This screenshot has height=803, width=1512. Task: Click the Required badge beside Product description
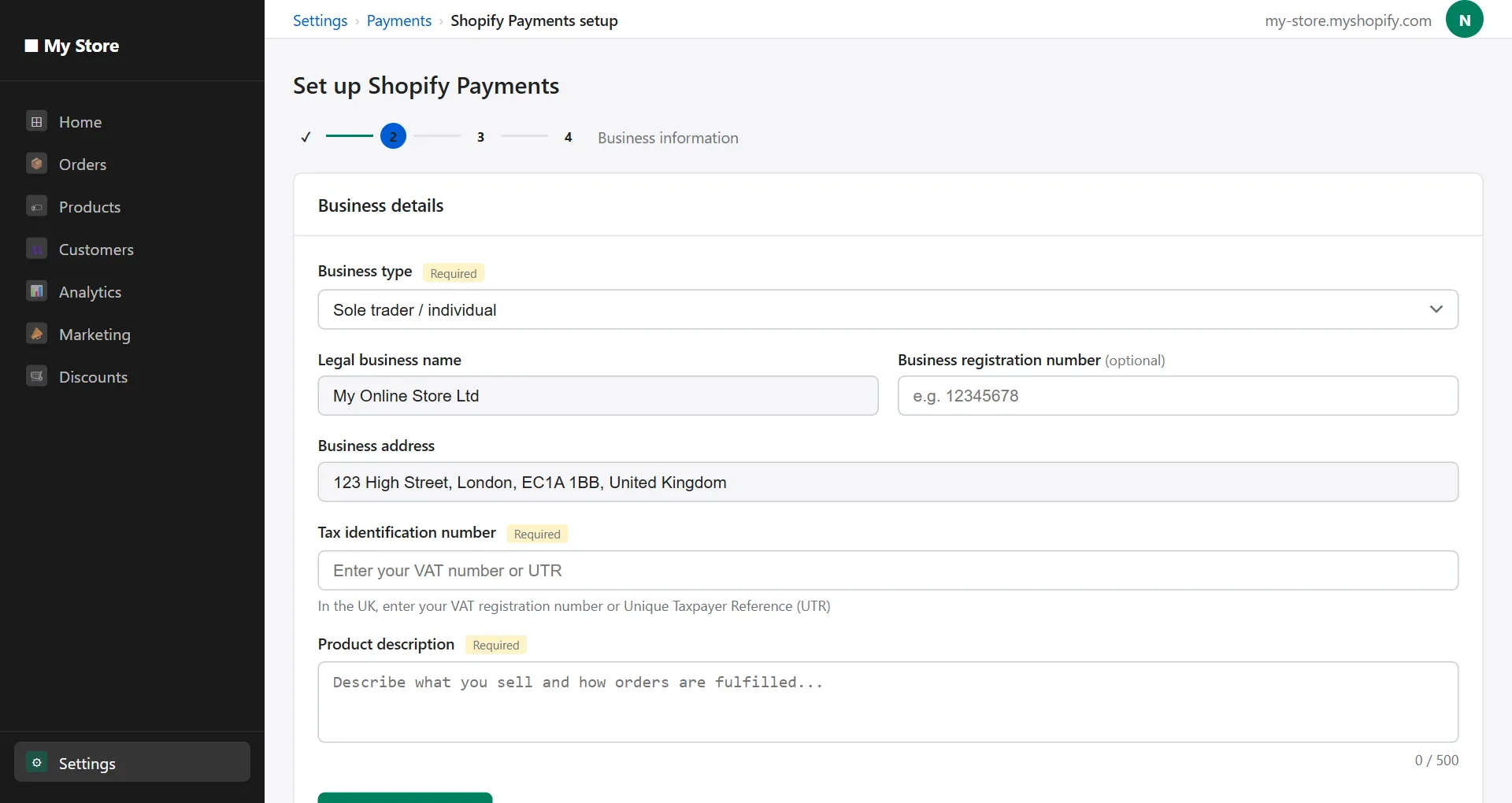tap(496, 645)
